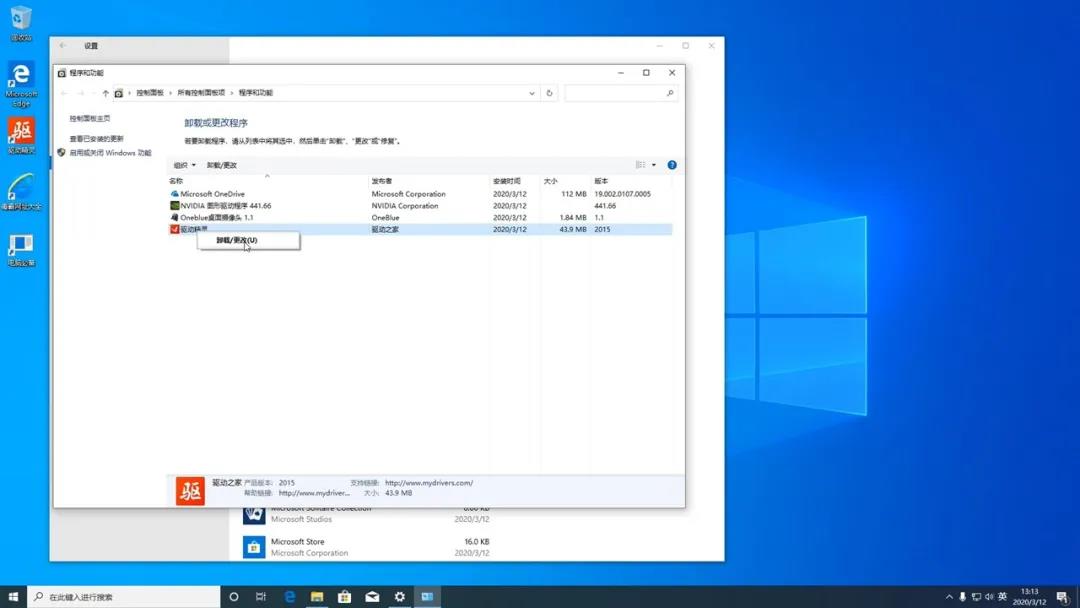Select Microsoft Store in 设置 window list
Viewport: 1080px width, 608px height.
366,547
